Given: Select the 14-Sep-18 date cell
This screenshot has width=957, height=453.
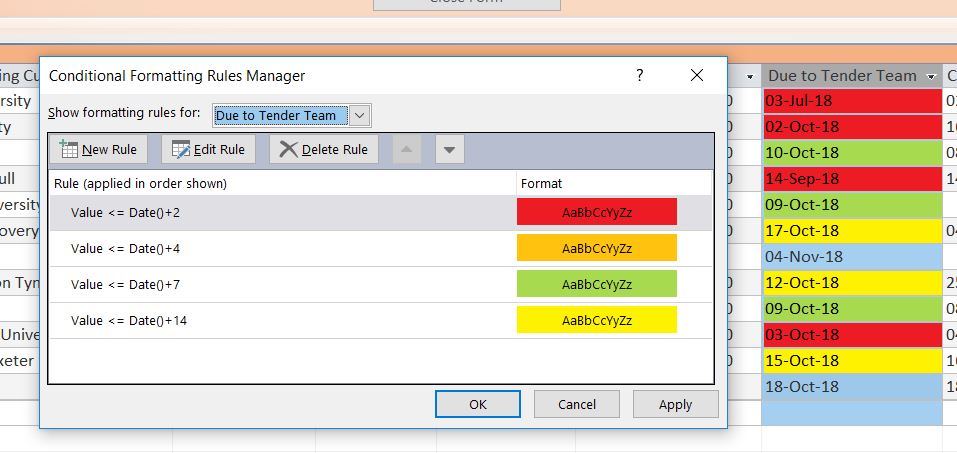Looking at the screenshot, I should click(852, 179).
